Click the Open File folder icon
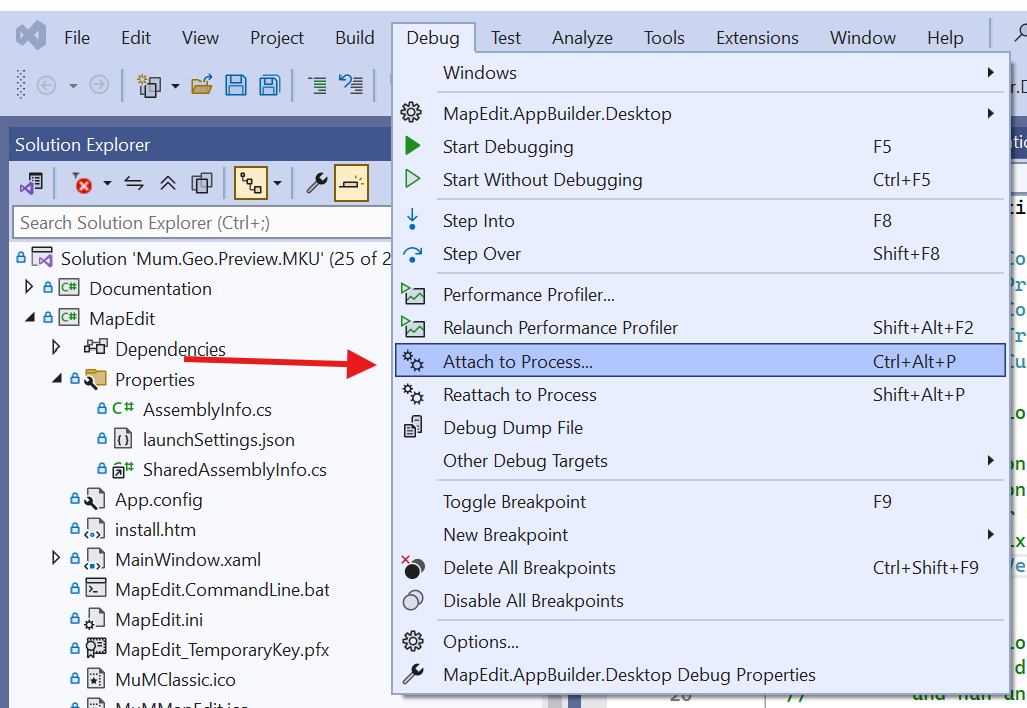The height and width of the screenshot is (708, 1027). tap(202, 85)
